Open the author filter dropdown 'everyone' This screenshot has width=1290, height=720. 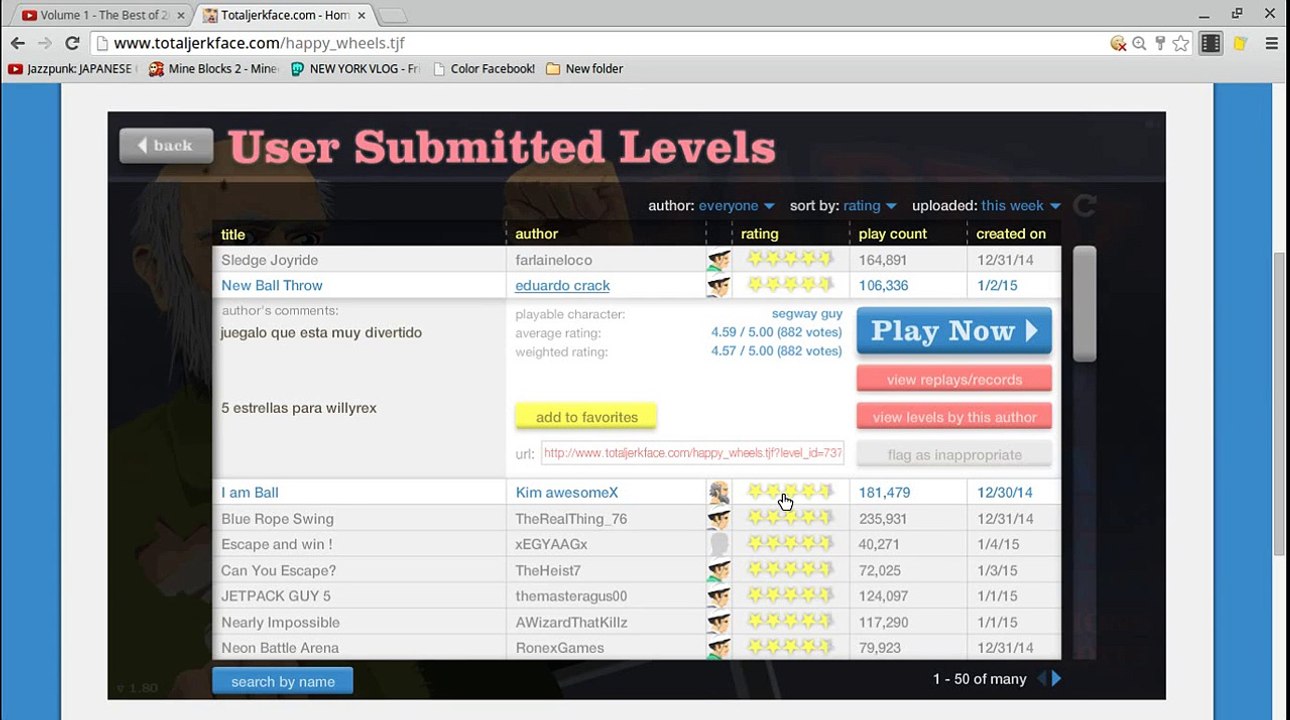pos(736,206)
